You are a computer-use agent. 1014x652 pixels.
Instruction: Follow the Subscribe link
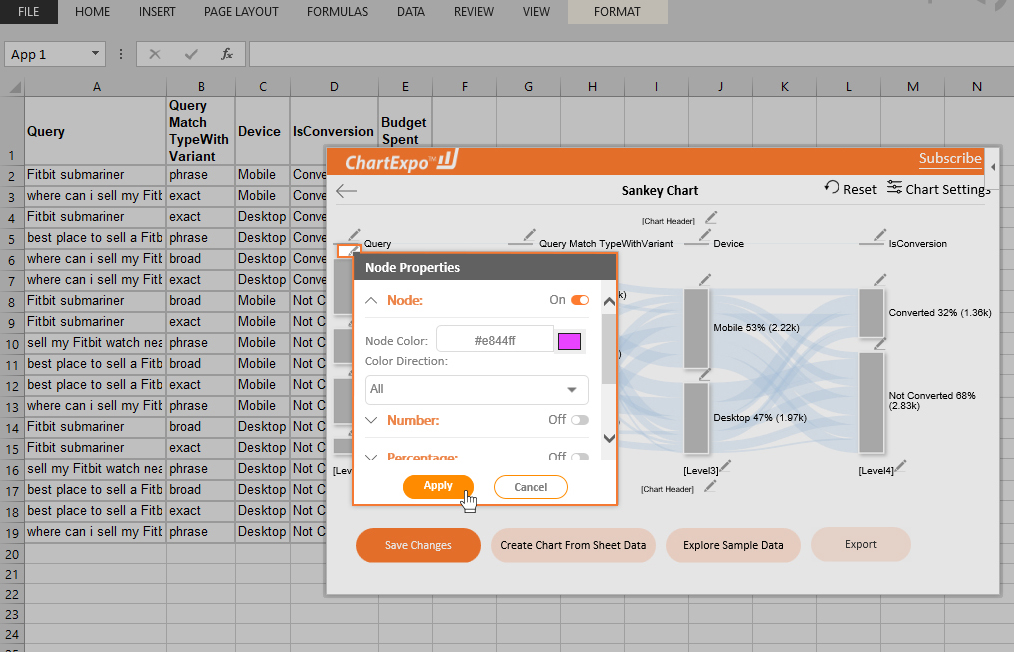pos(950,158)
